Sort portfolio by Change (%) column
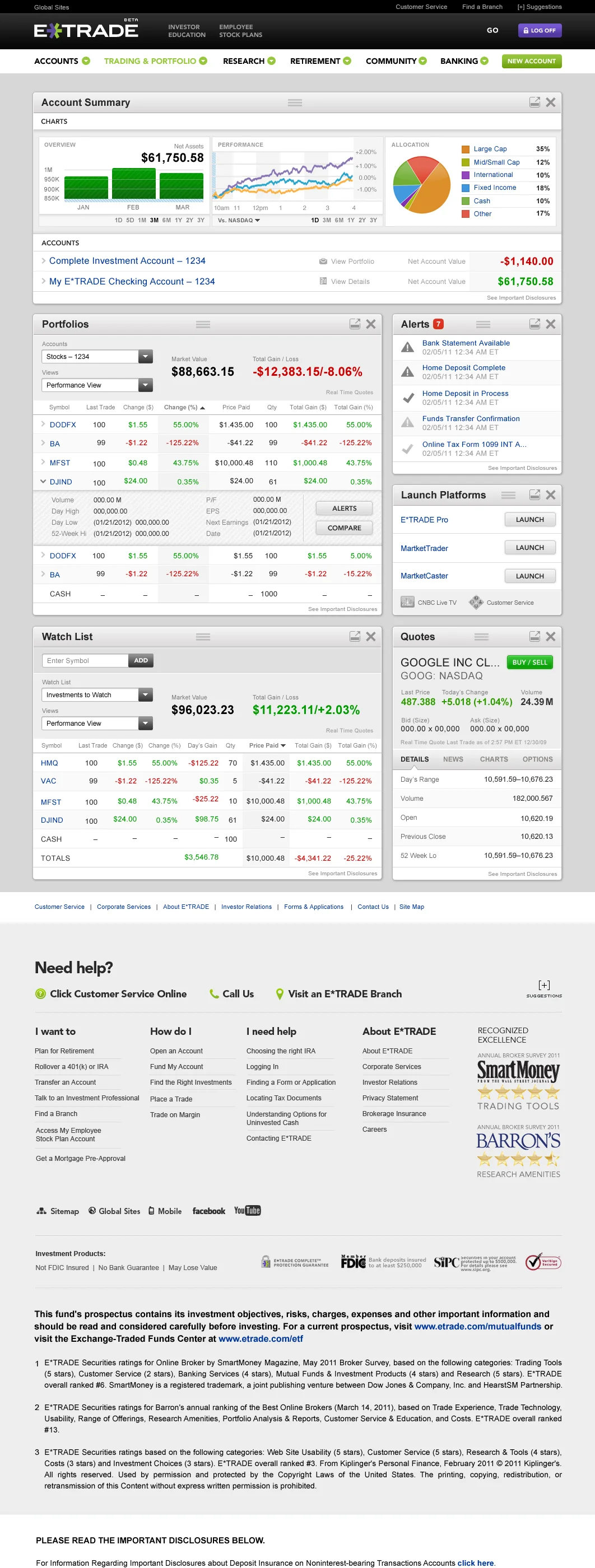Viewport: 595px width, 1568px height. tap(184, 407)
